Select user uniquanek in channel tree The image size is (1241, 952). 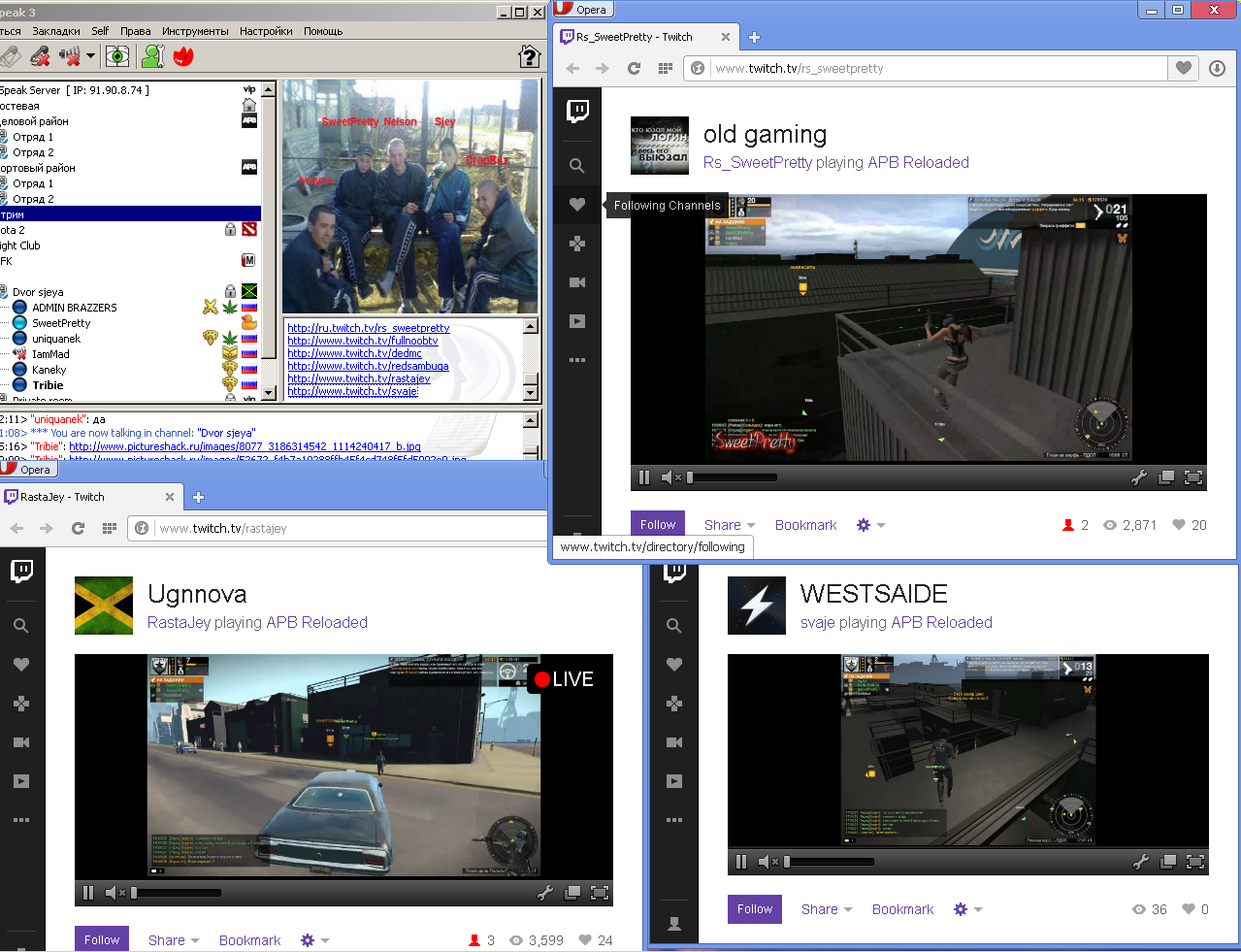tap(56, 339)
